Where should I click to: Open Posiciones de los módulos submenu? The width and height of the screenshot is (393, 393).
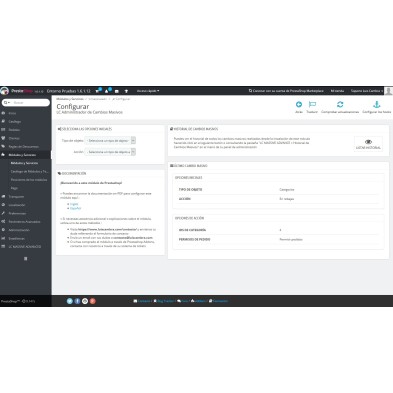(x=29, y=180)
